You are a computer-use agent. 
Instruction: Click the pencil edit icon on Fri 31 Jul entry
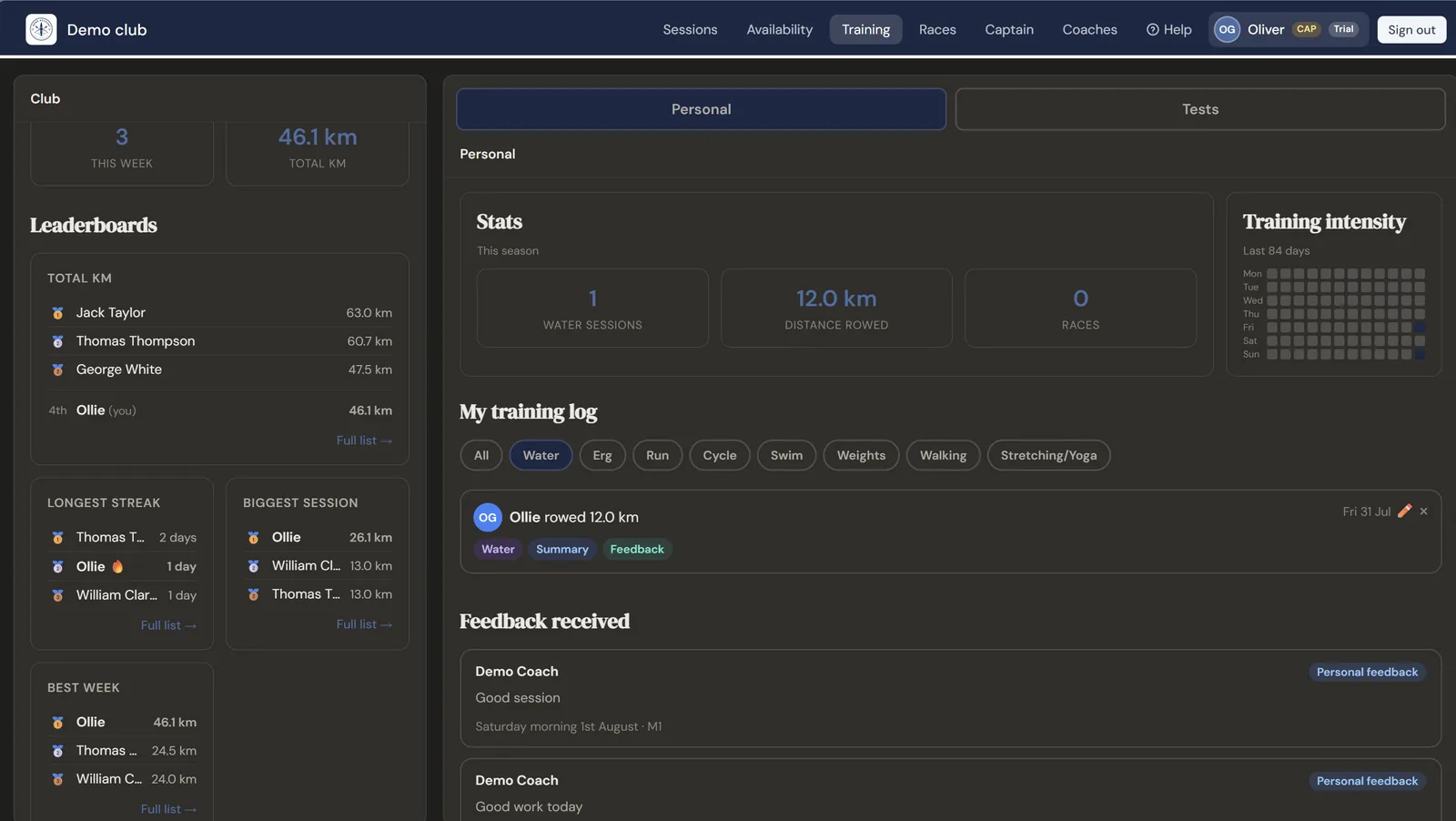(1404, 512)
